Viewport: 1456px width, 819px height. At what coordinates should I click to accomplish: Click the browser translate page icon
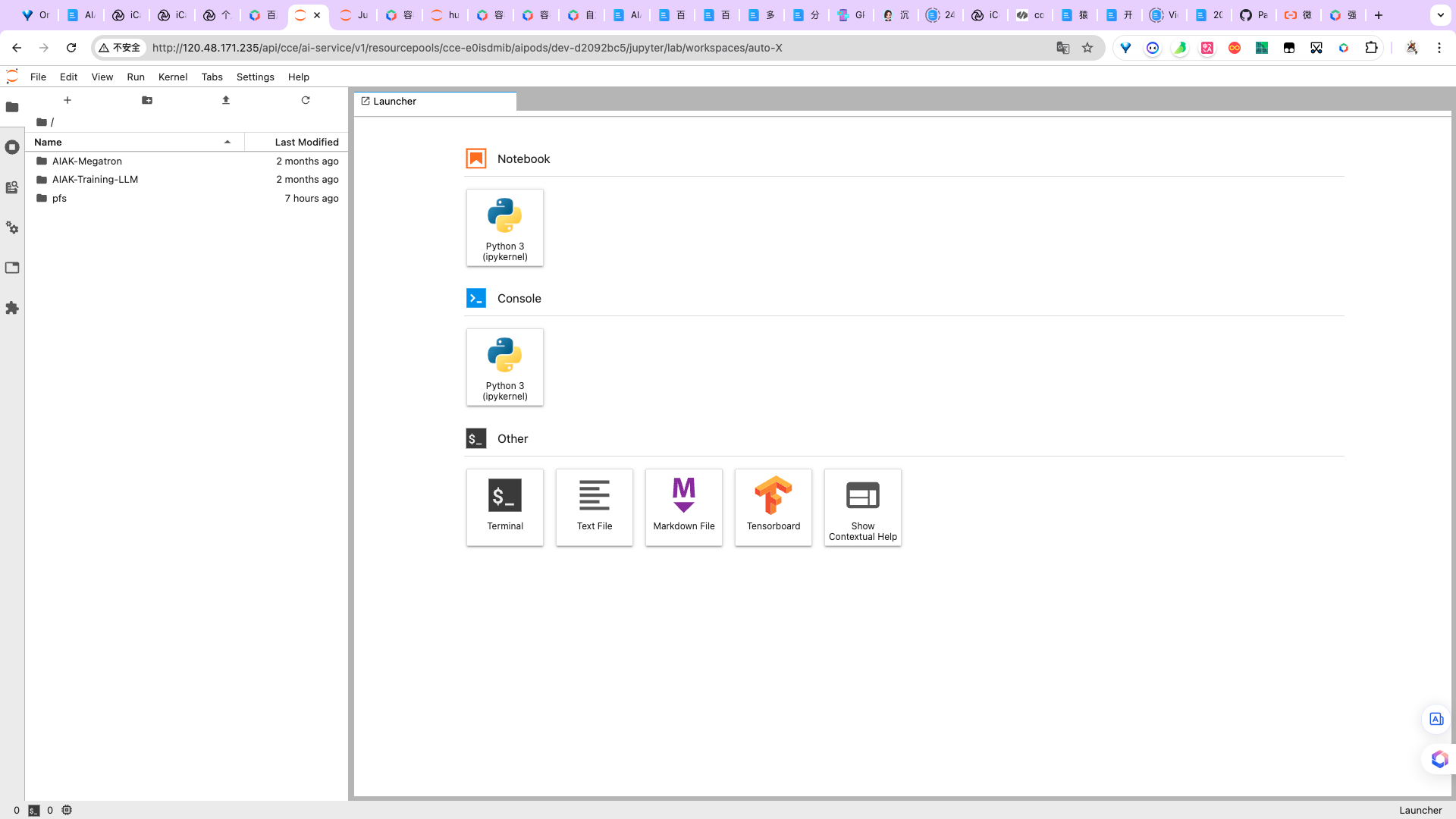[x=1063, y=48]
